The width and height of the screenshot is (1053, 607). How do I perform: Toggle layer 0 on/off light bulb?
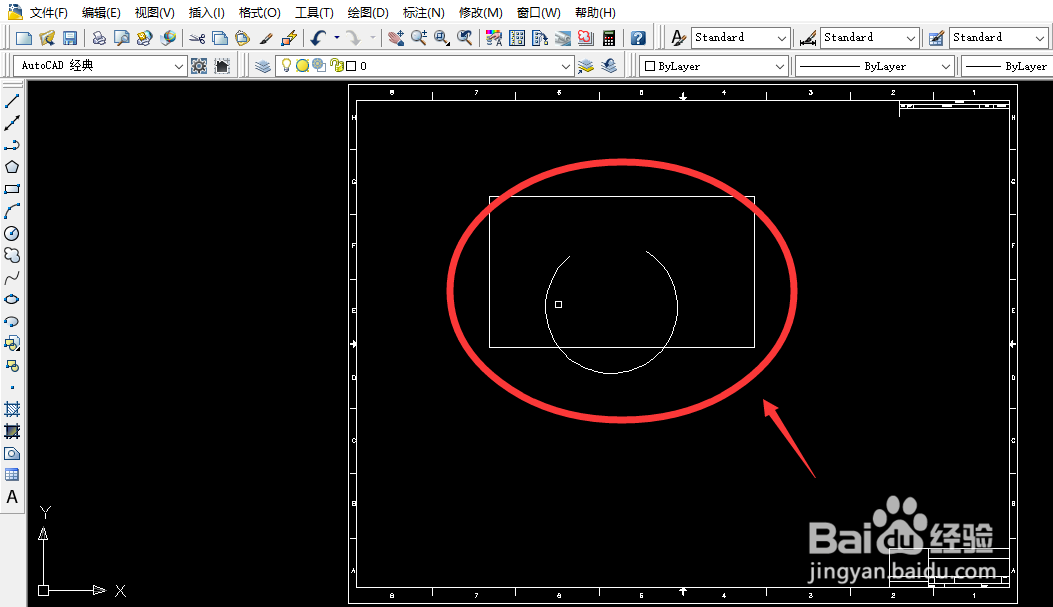coord(286,65)
